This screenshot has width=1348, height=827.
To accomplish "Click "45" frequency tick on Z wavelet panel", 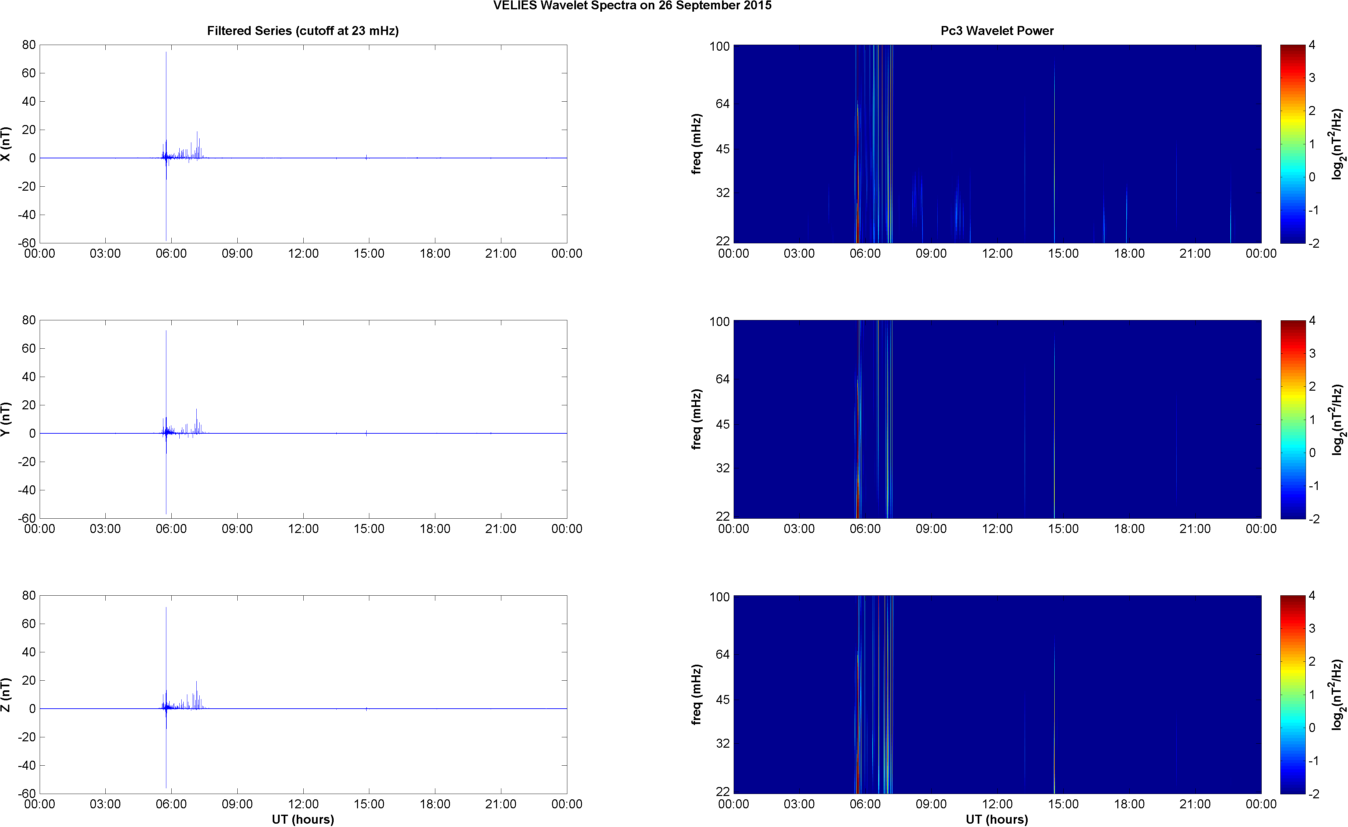I will click(723, 699).
